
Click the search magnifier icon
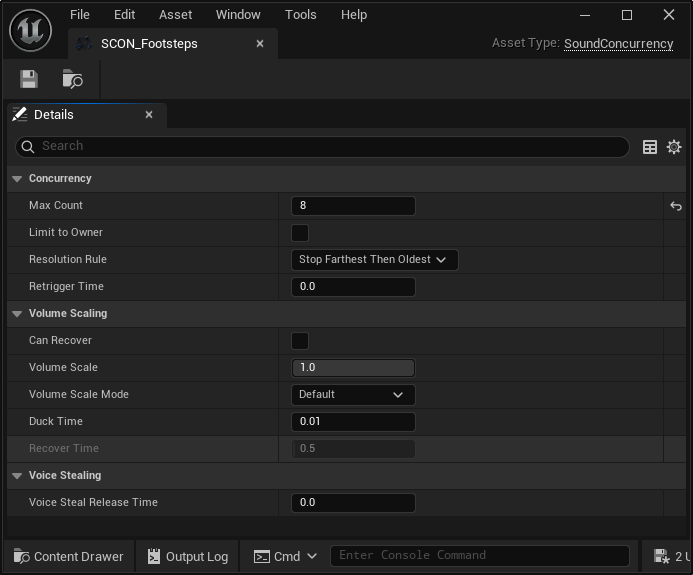pos(27,147)
